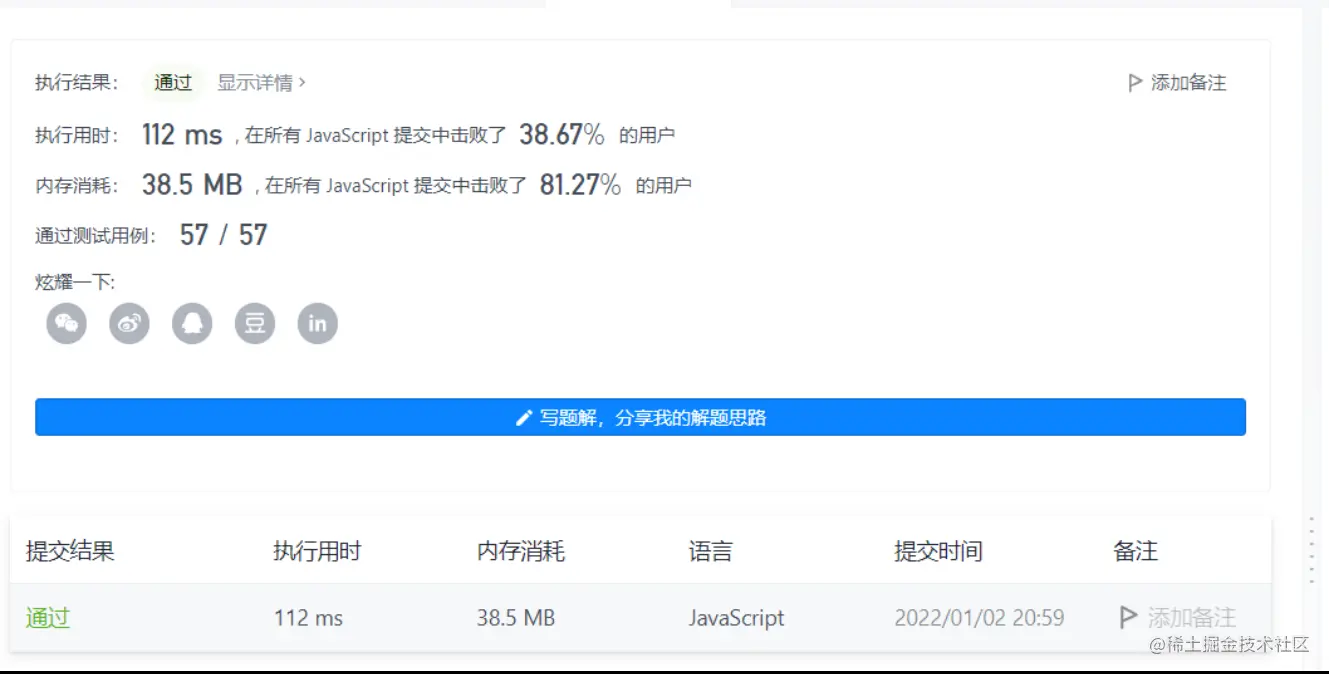1329x674 pixels.
Task: Open the green 通过 submission result link
Action: [x=48, y=617]
